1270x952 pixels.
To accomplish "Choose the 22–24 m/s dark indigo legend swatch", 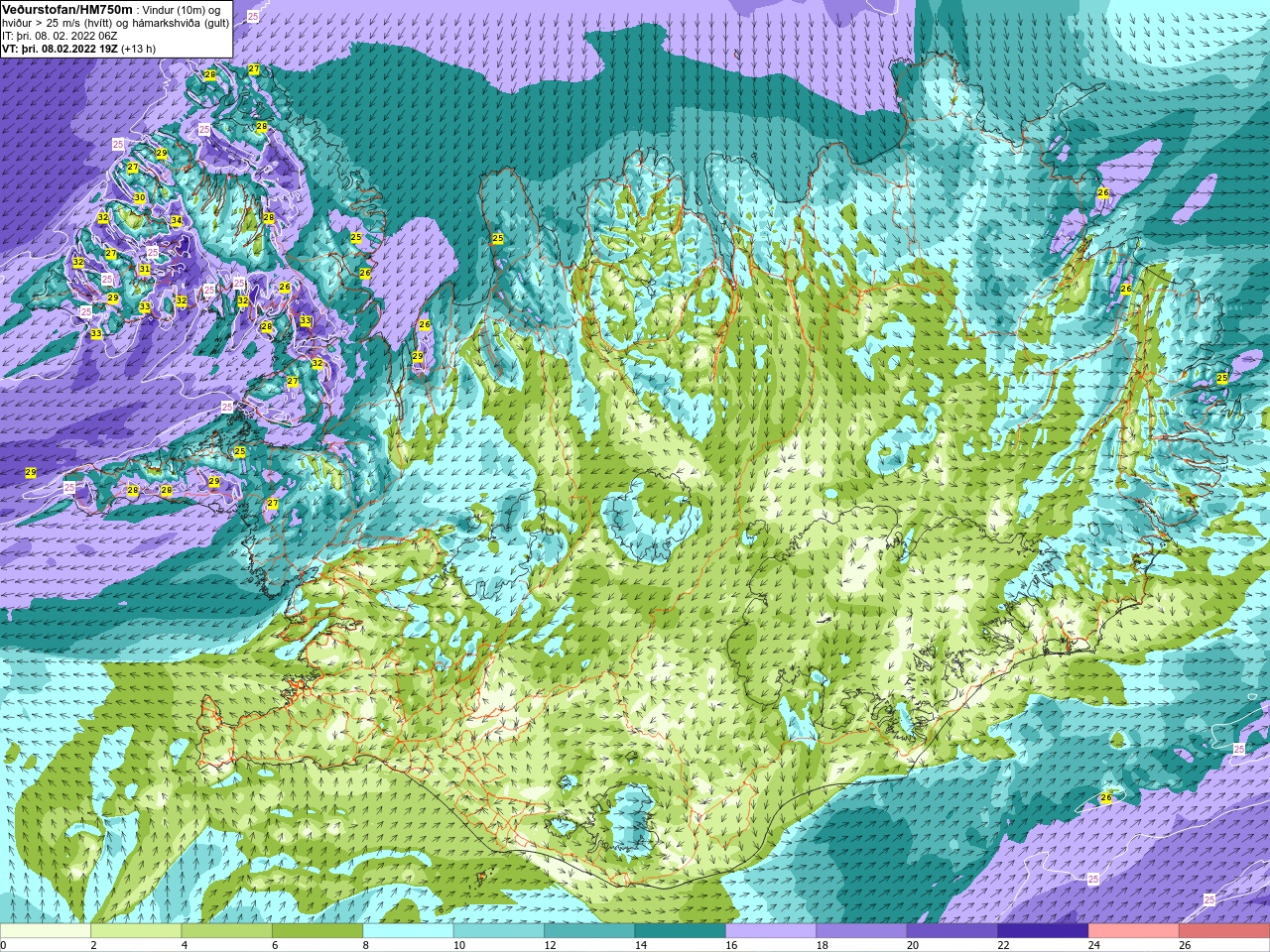I will [1043, 931].
